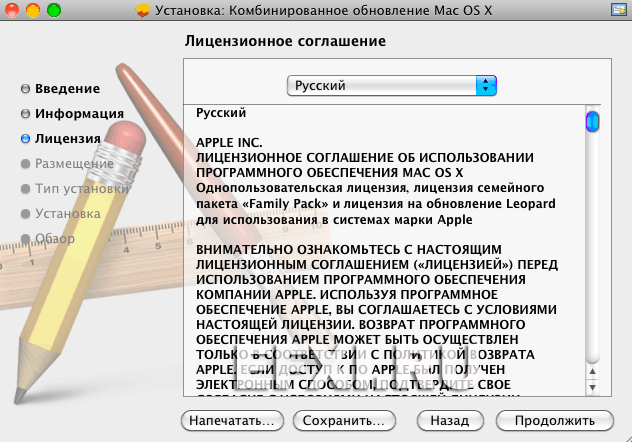Close the installer with the red button
The width and height of the screenshot is (632, 442).
point(13,10)
